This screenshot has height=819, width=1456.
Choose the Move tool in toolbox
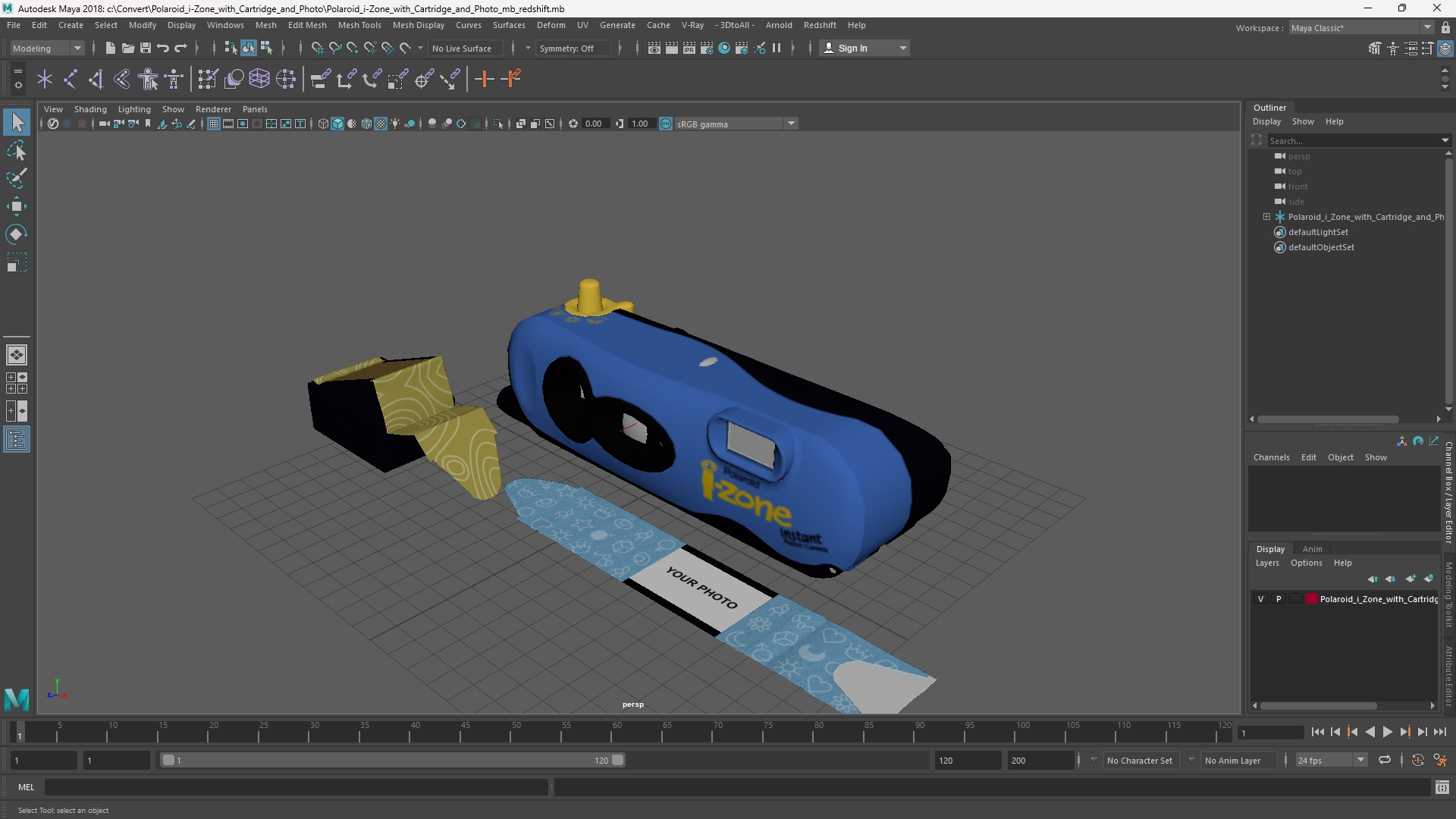click(17, 206)
